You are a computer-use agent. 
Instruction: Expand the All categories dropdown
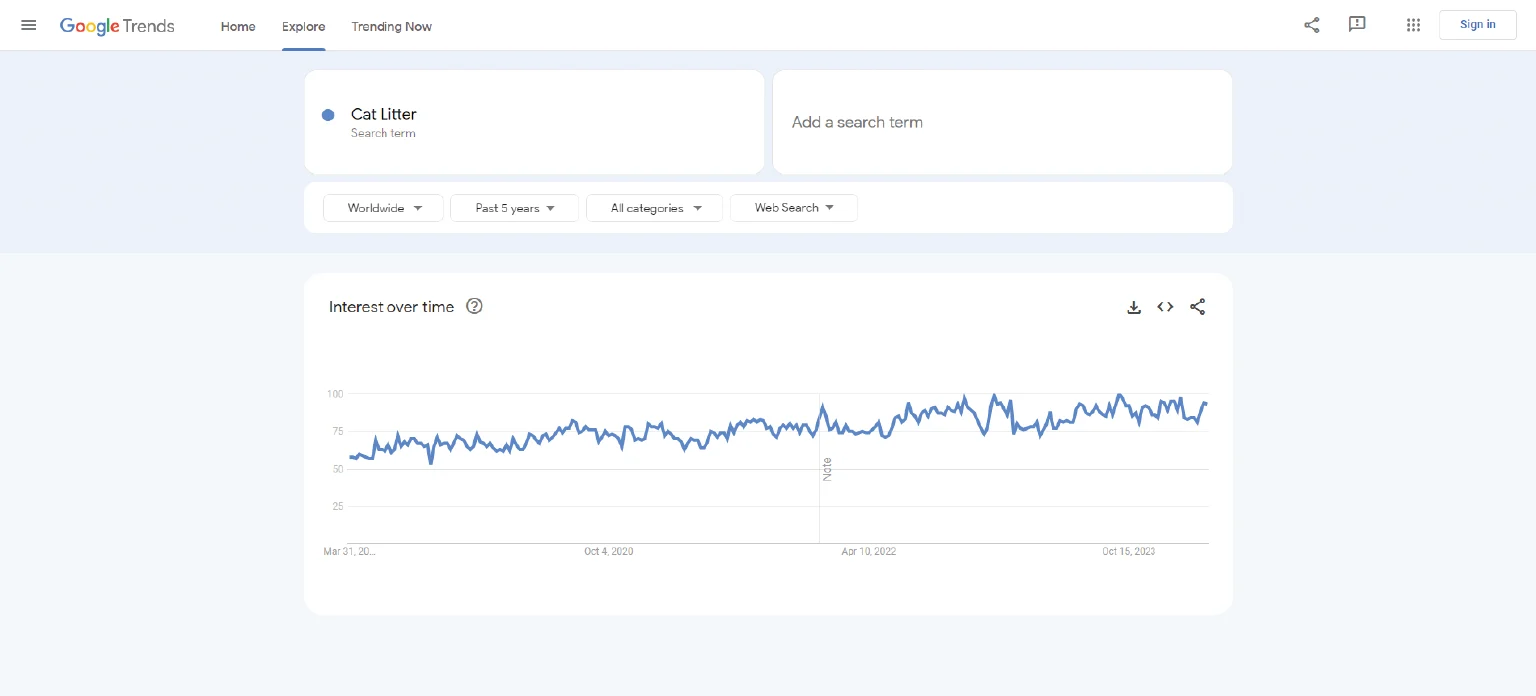click(x=654, y=208)
